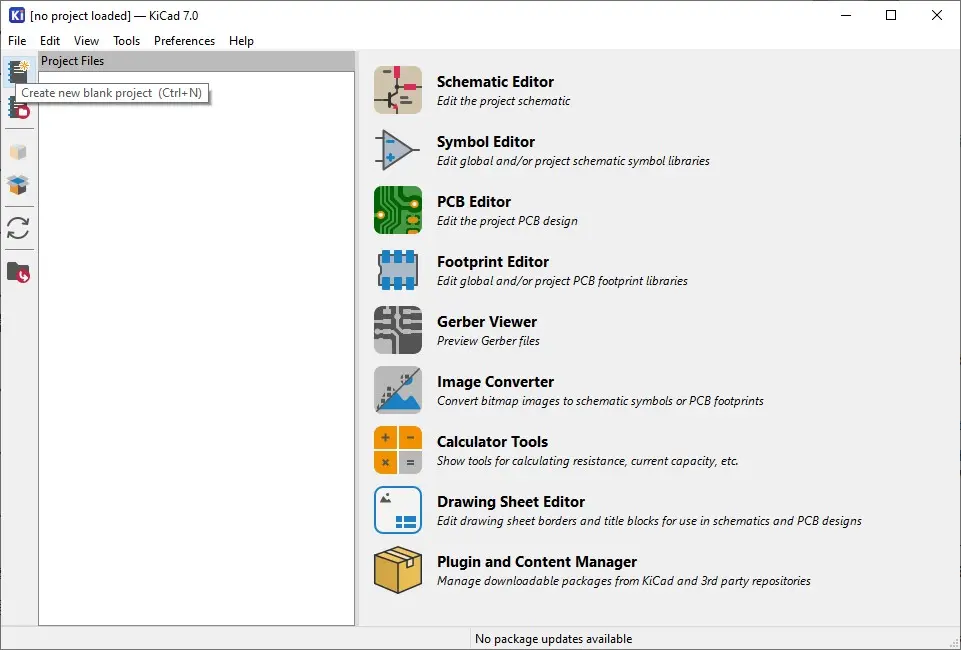Click the "Show tools for calculating resistance" description
Image resolution: width=961 pixels, height=650 pixels.
587,461
